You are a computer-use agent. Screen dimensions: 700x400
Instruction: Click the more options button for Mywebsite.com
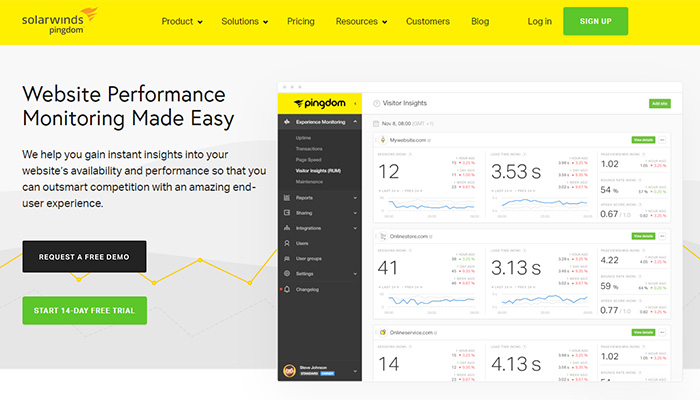point(662,140)
